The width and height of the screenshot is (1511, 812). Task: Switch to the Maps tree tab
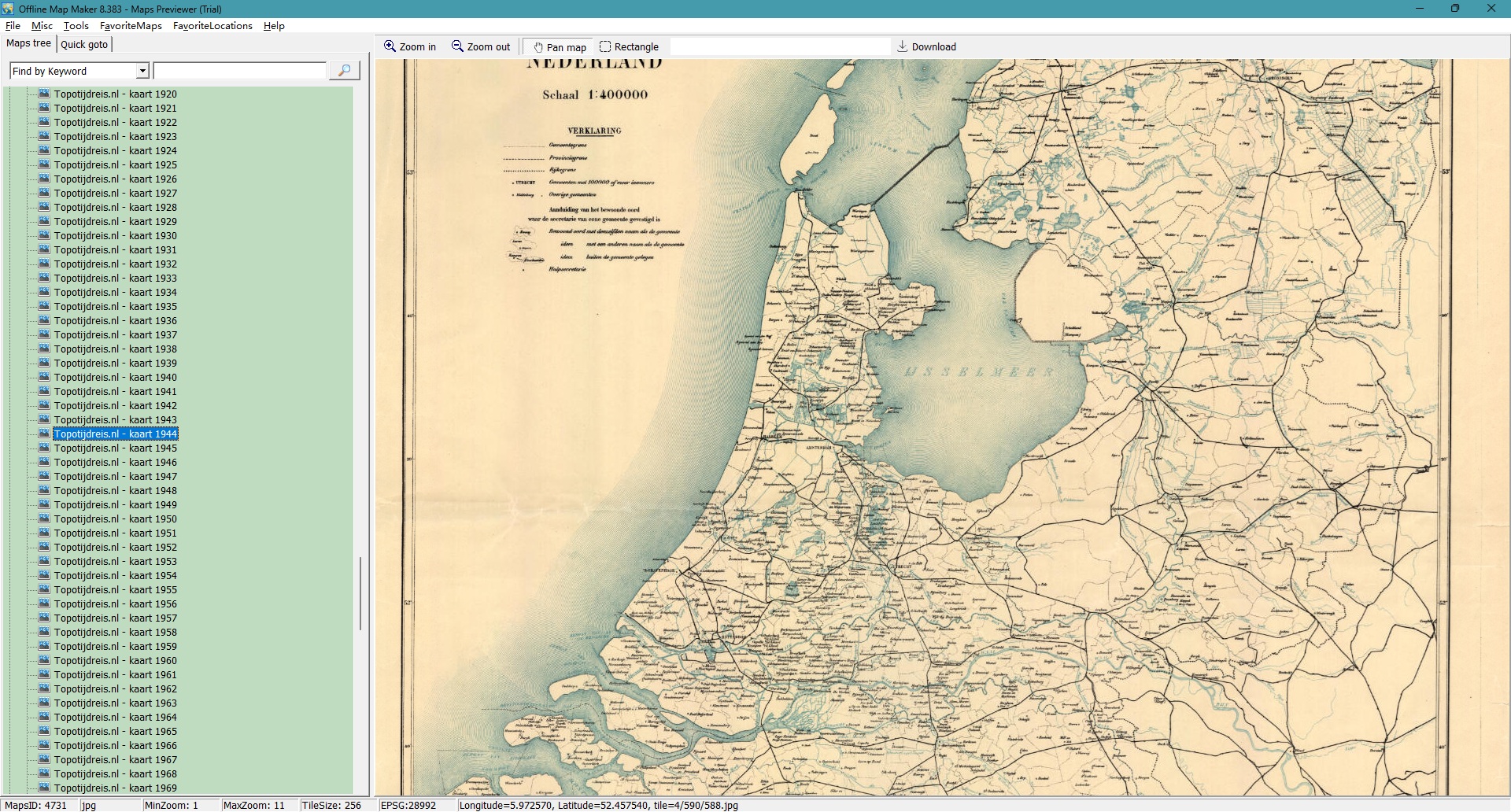28,43
